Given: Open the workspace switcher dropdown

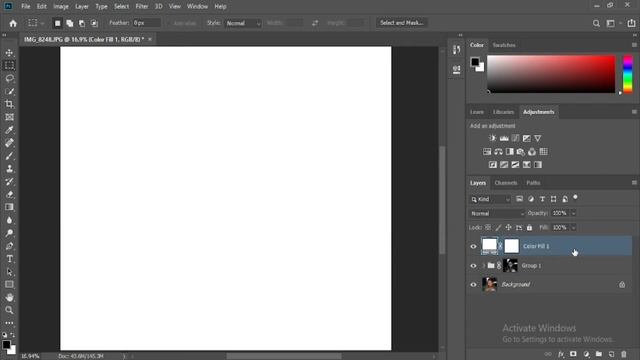Looking at the screenshot, I should point(613,23).
